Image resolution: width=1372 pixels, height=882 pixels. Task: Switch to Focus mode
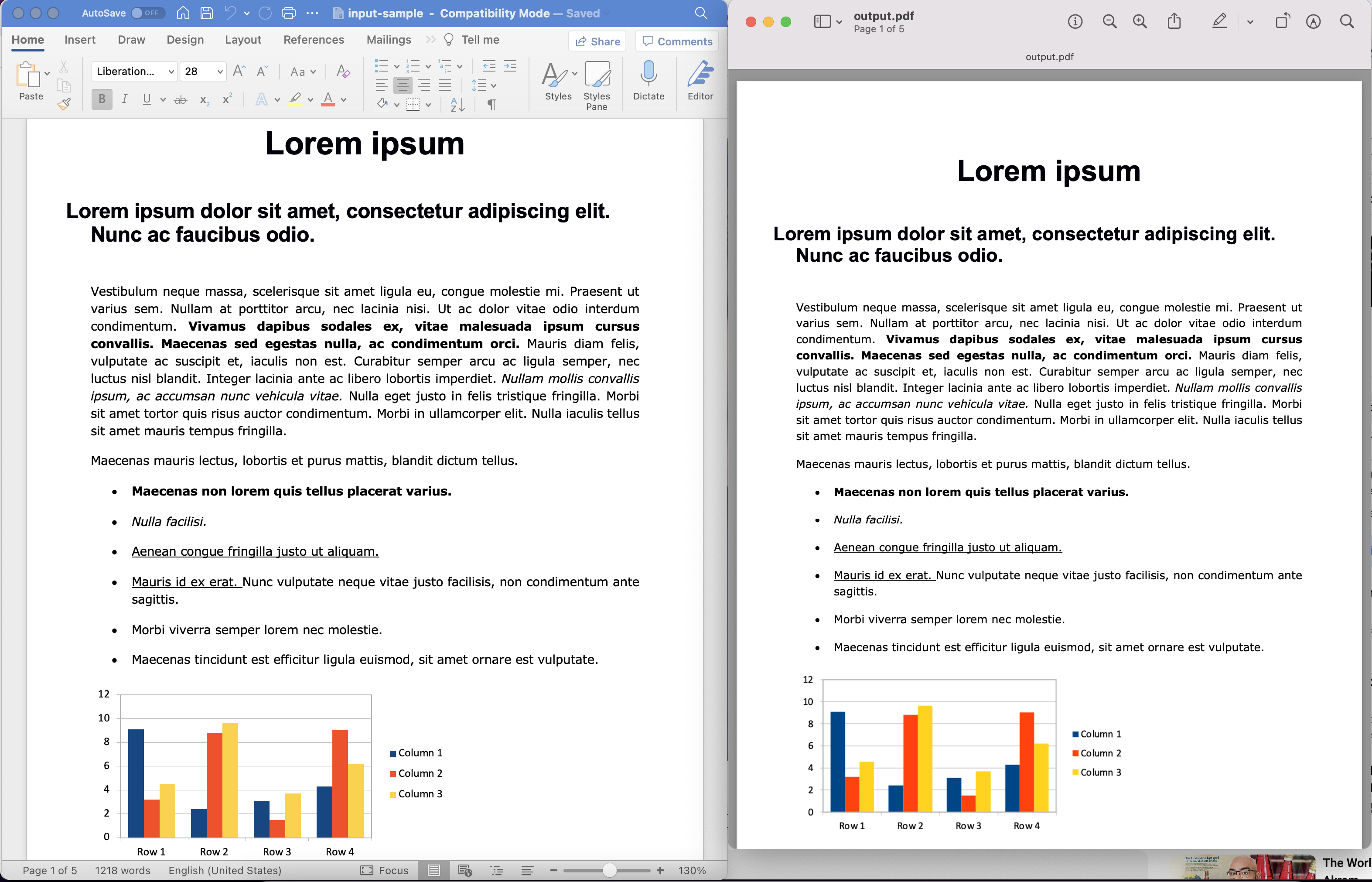click(x=384, y=870)
